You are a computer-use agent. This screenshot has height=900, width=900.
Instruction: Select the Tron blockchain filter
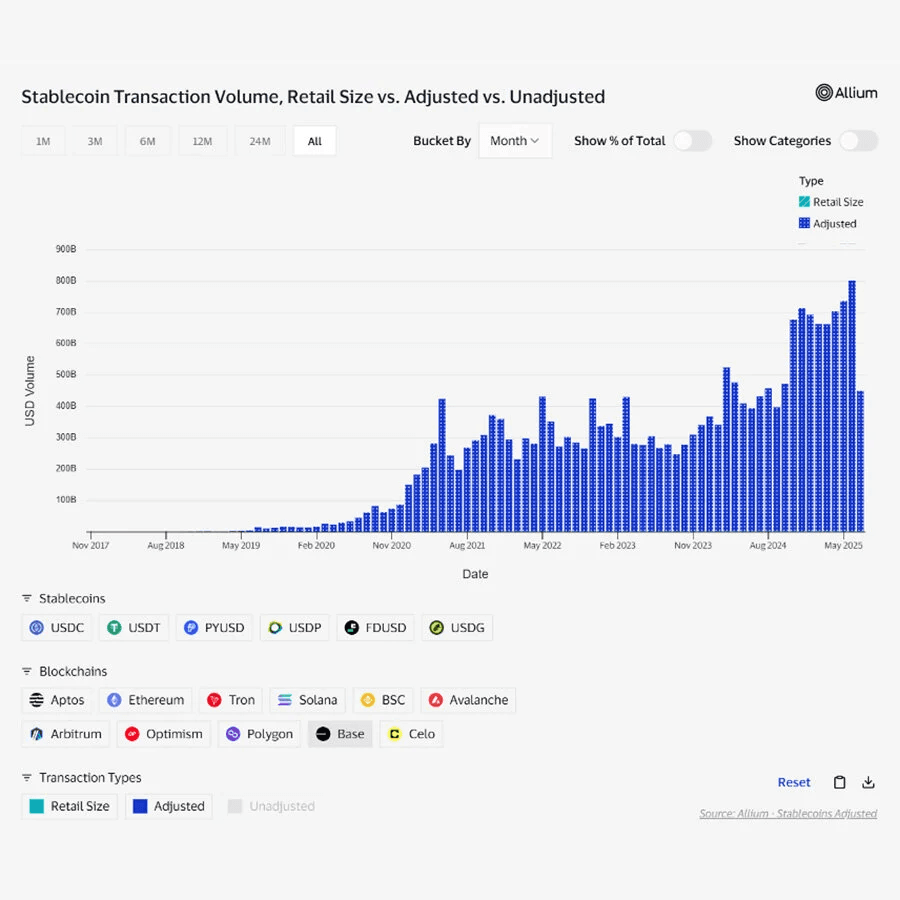click(231, 700)
